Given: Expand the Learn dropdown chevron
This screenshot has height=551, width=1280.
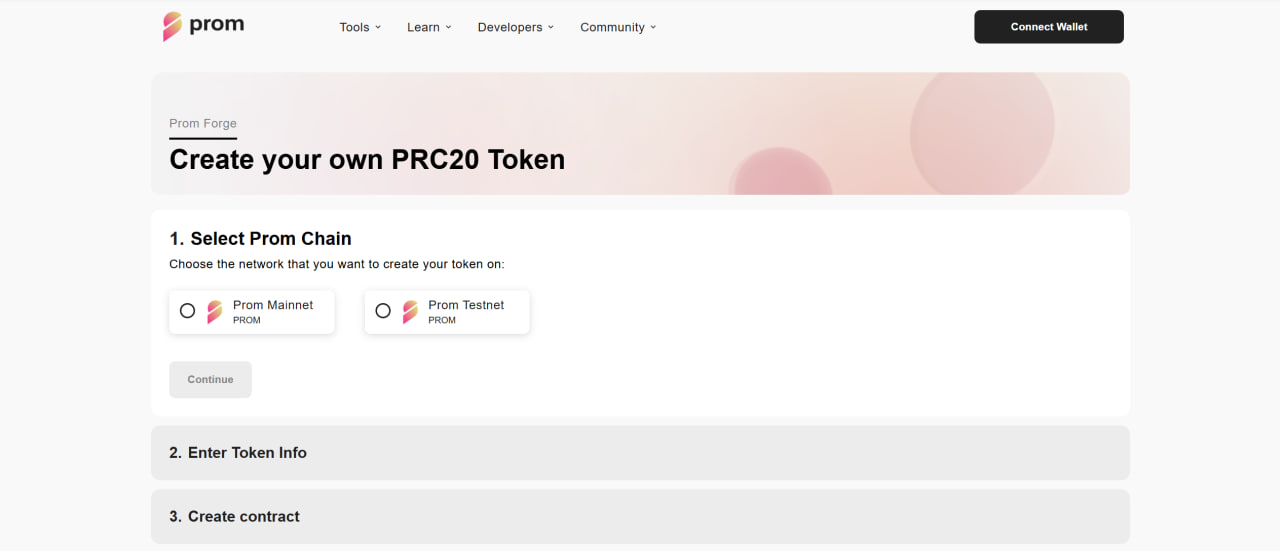Looking at the screenshot, I should 448,27.
